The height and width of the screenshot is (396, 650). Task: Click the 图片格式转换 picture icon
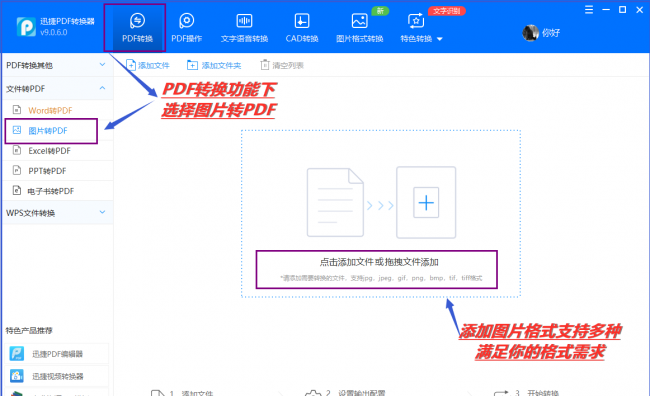pyautogui.click(x=359, y=20)
